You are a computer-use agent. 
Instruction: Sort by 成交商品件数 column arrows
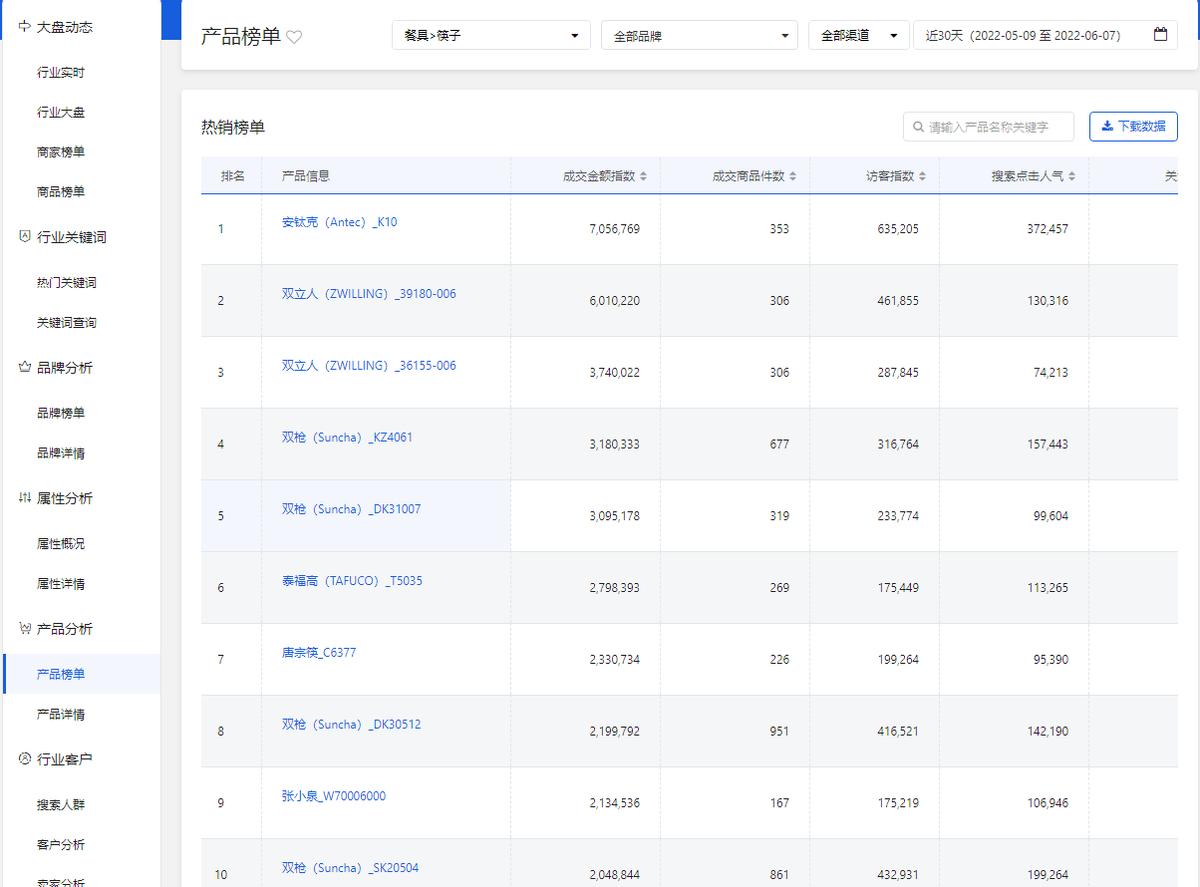click(x=793, y=177)
